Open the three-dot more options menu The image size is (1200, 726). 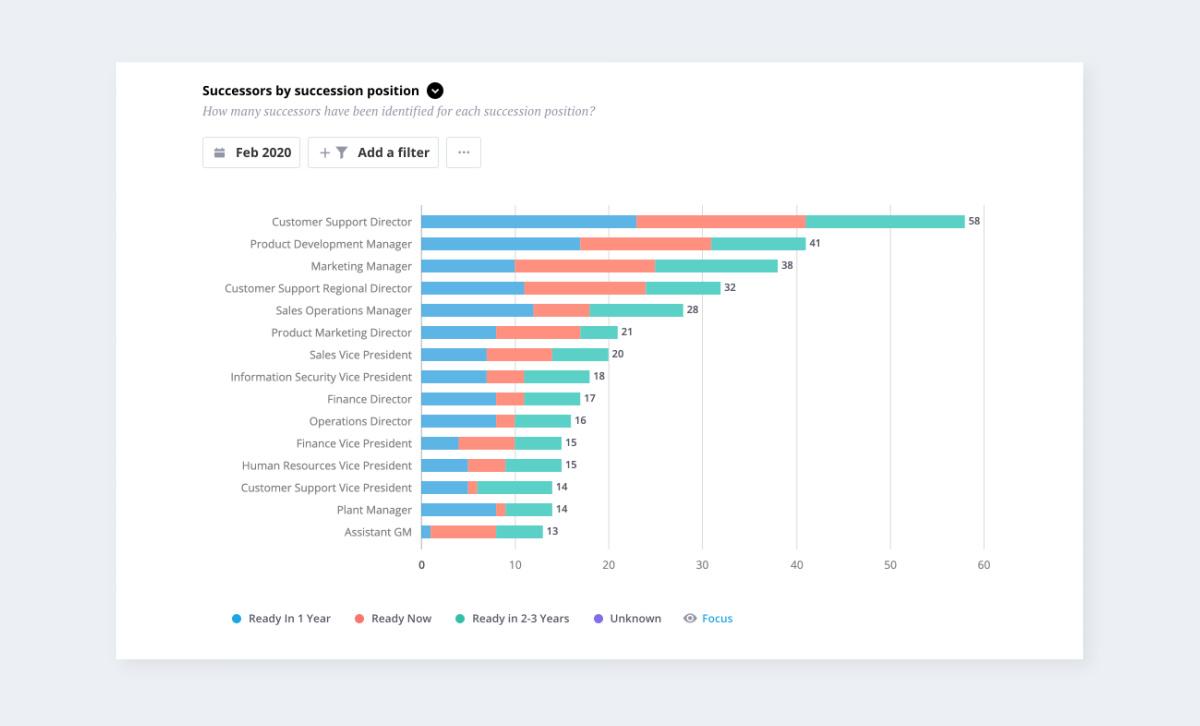[463, 152]
